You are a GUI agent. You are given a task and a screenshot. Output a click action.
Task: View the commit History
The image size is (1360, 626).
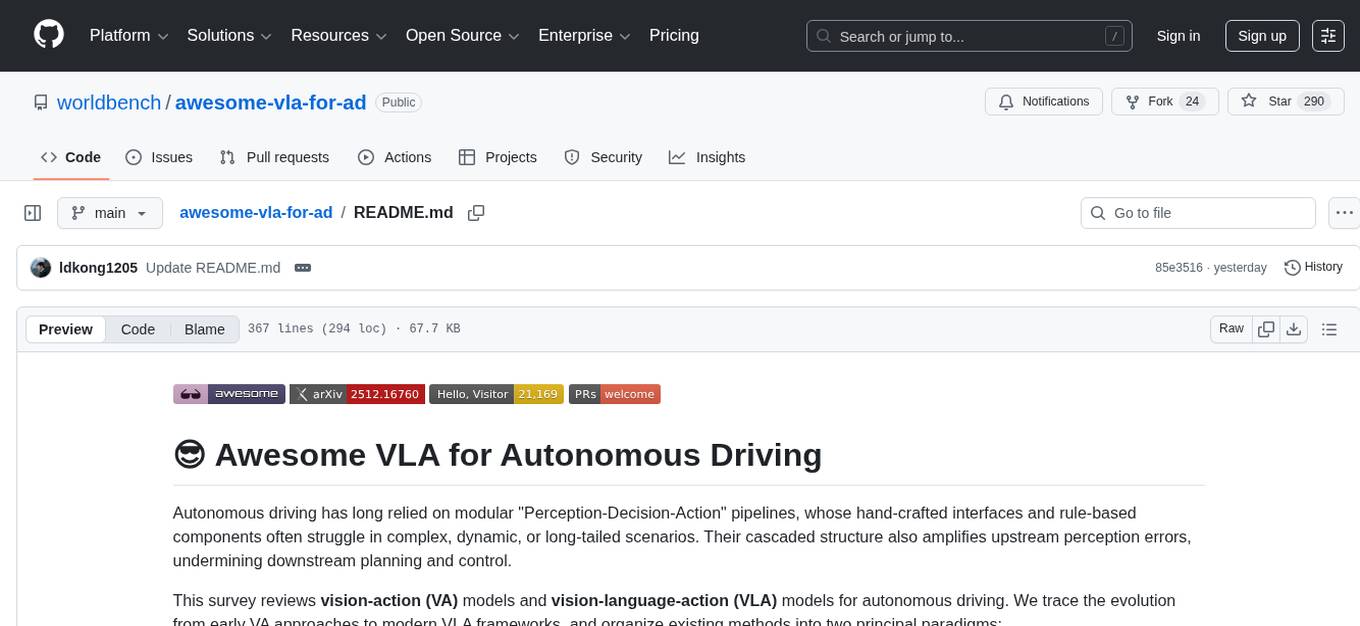(x=1313, y=267)
